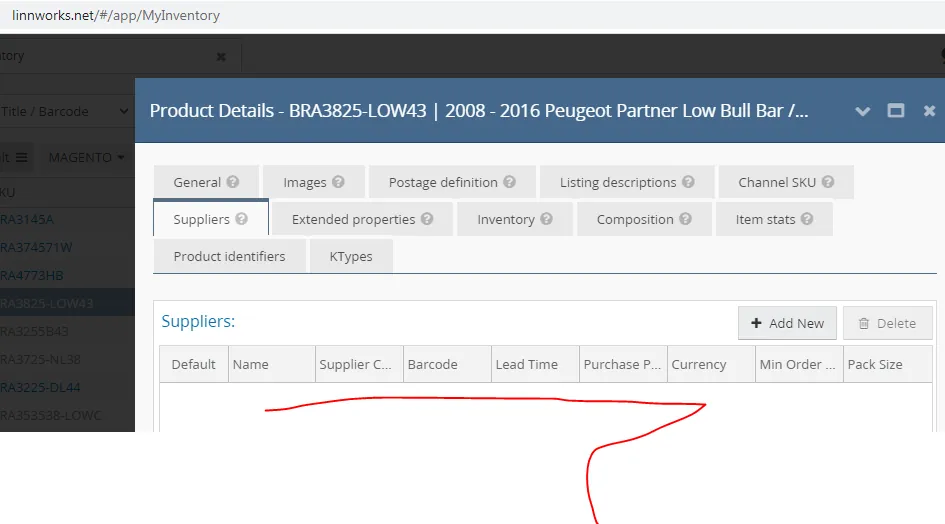Sort by the Default column header

[193, 364]
